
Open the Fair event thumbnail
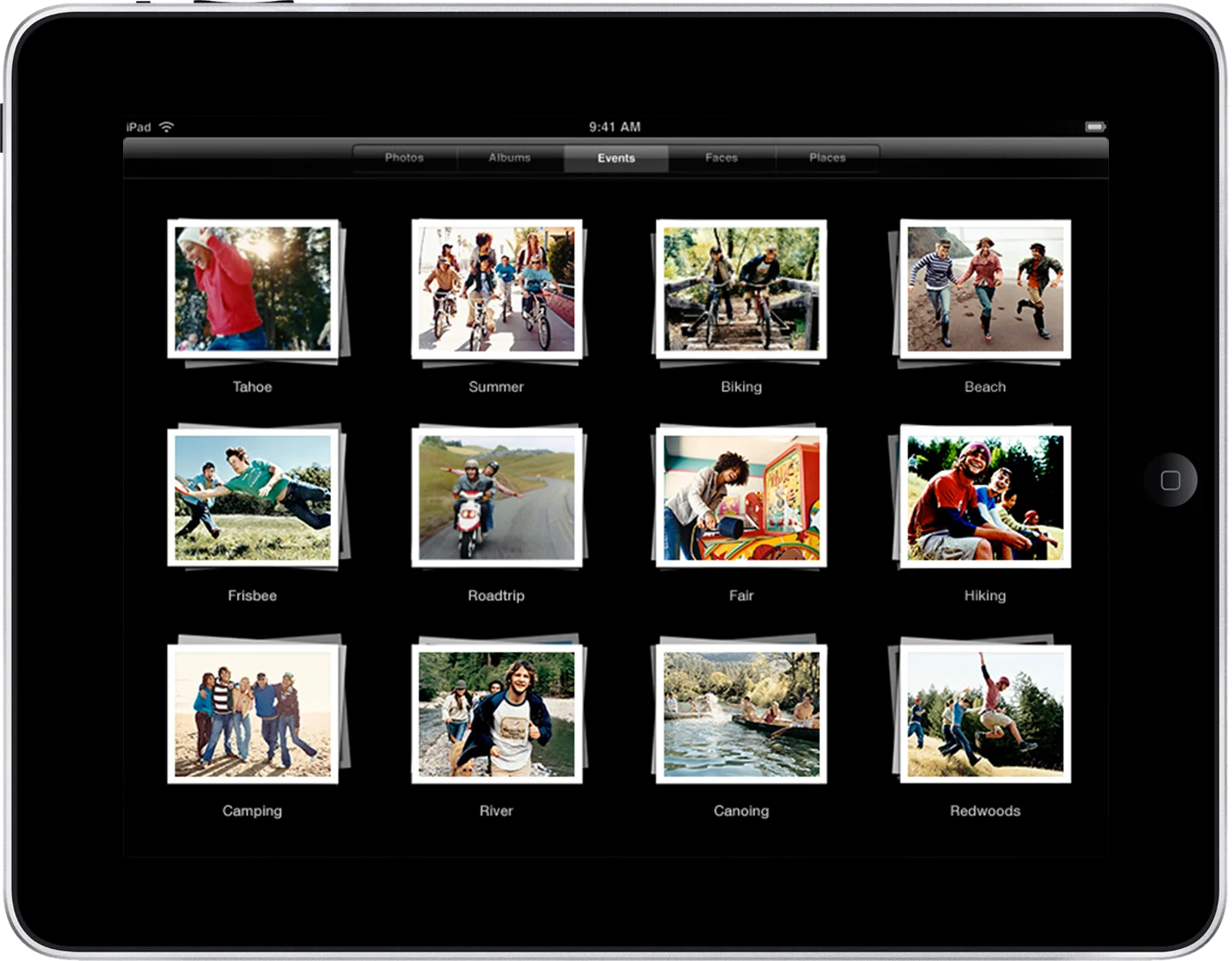point(741,498)
